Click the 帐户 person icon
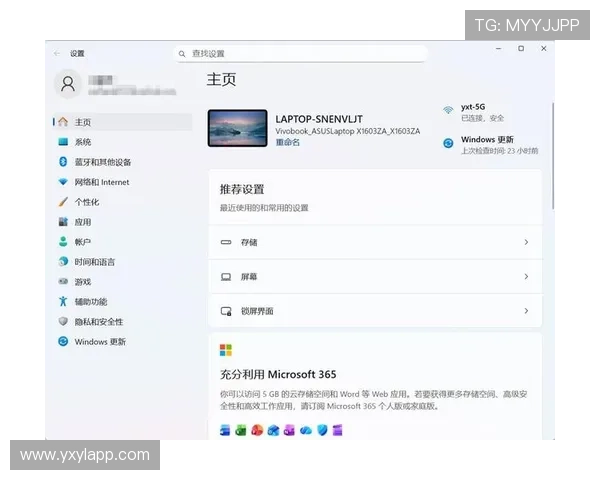600x480 pixels. click(63, 242)
